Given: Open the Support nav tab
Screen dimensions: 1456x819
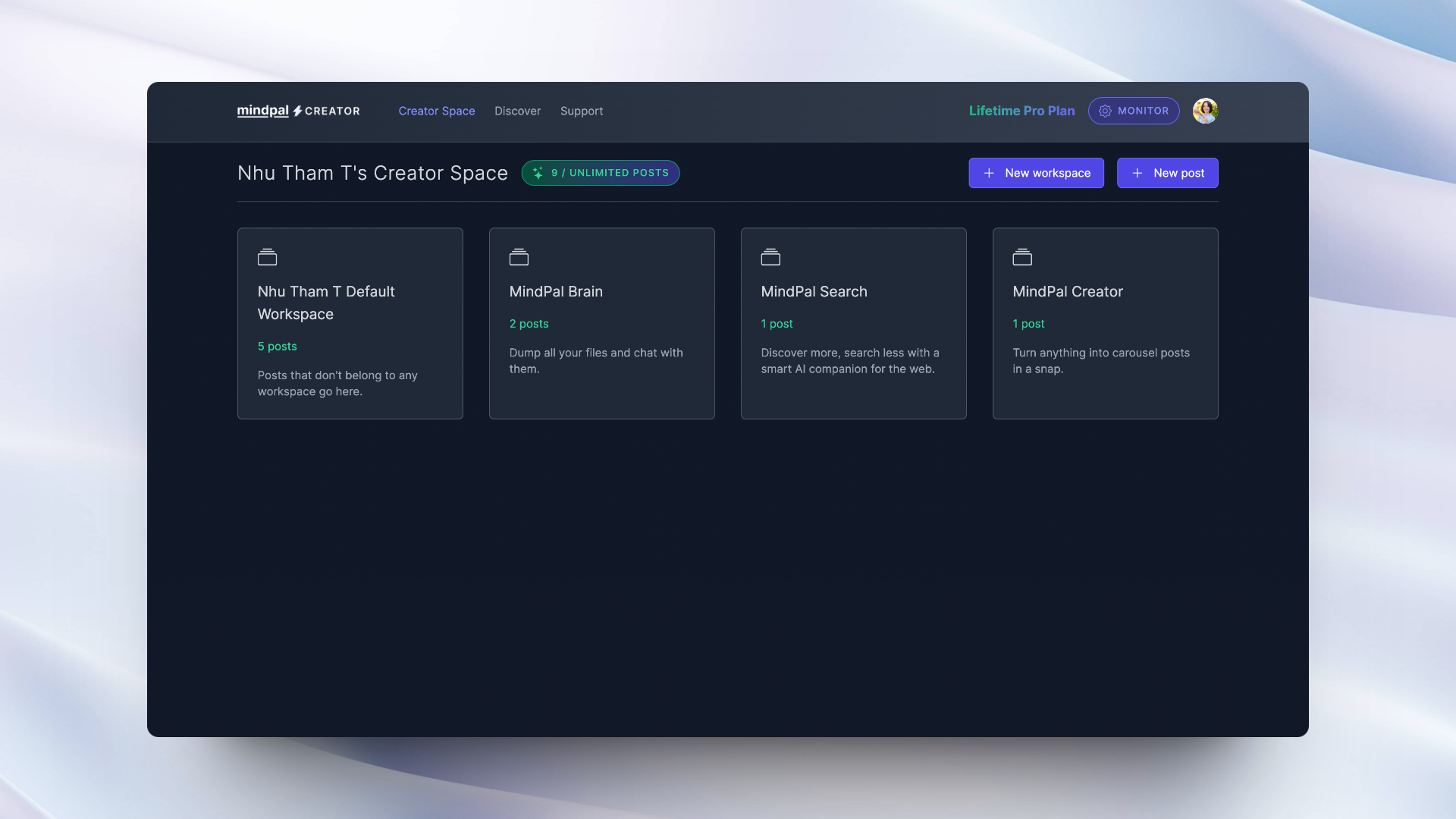Looking at the screenshot, I should coord(582,111).
